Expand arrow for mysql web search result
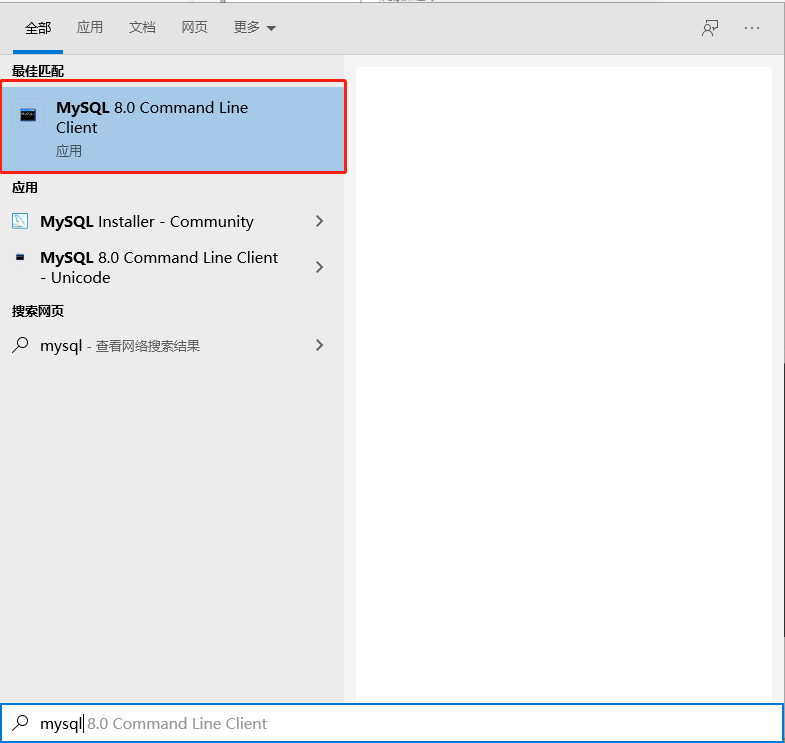Image resolution: width=785 pixels, height=743 pixels. pos(319,345)
